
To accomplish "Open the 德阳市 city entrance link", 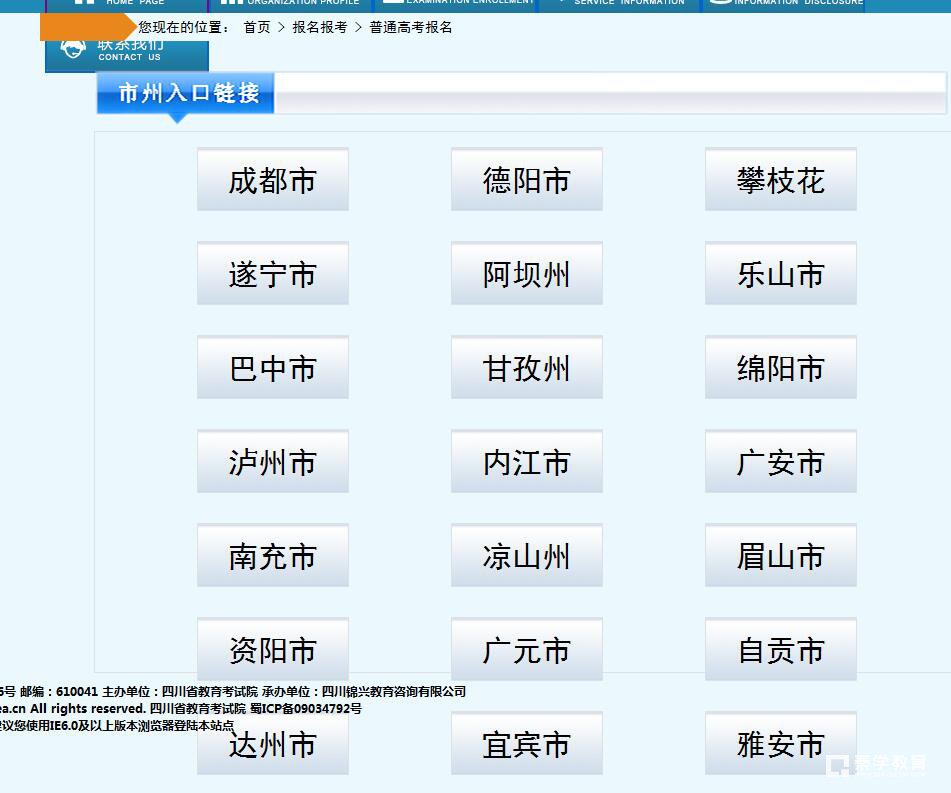I will tap(526, 180).
